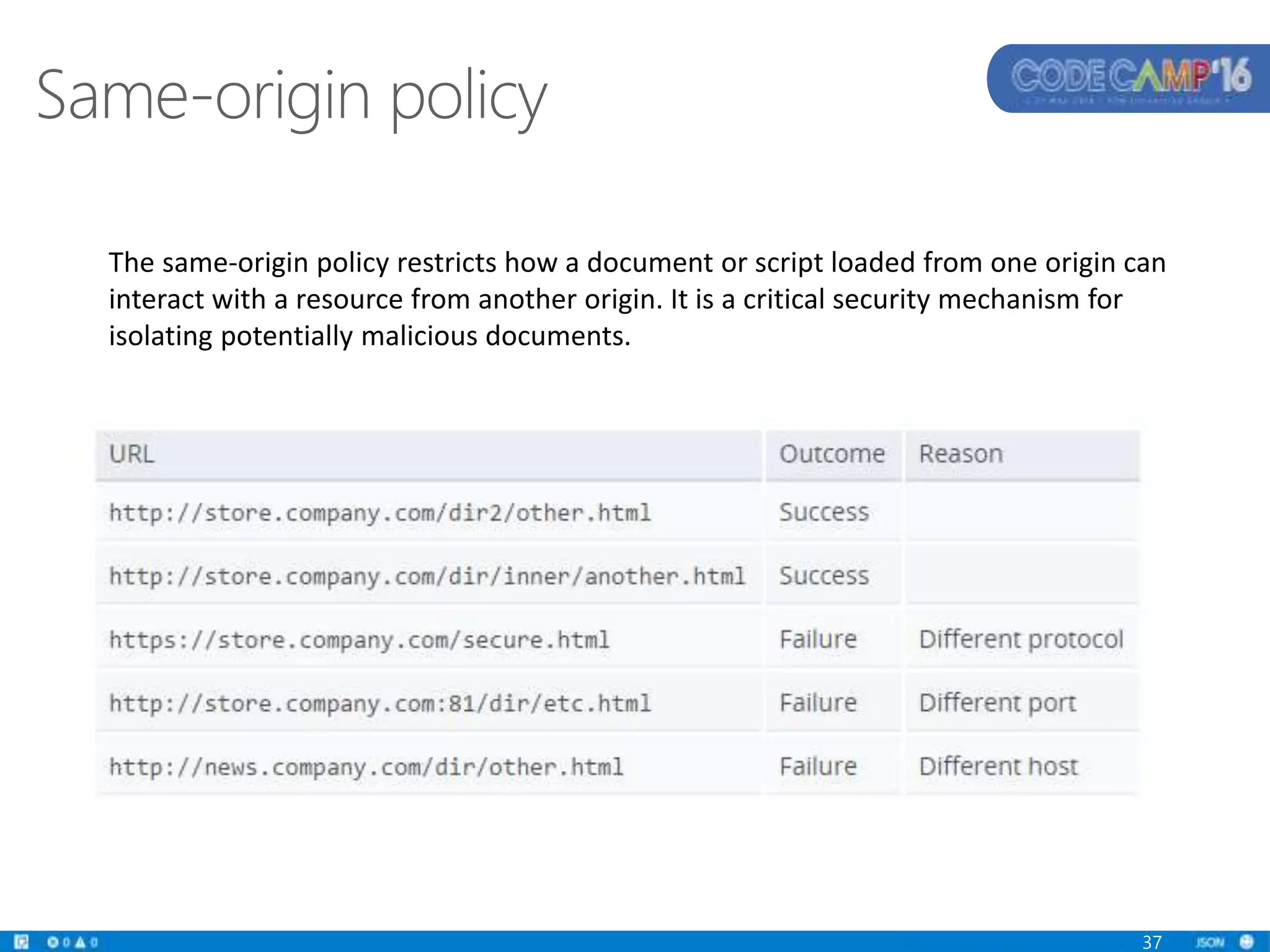The height and width of the screenshot is (952, 1270).
Task: Click the smiley feedback icon in status bar
Action: pyautogui.click(x=1246, y=942)
